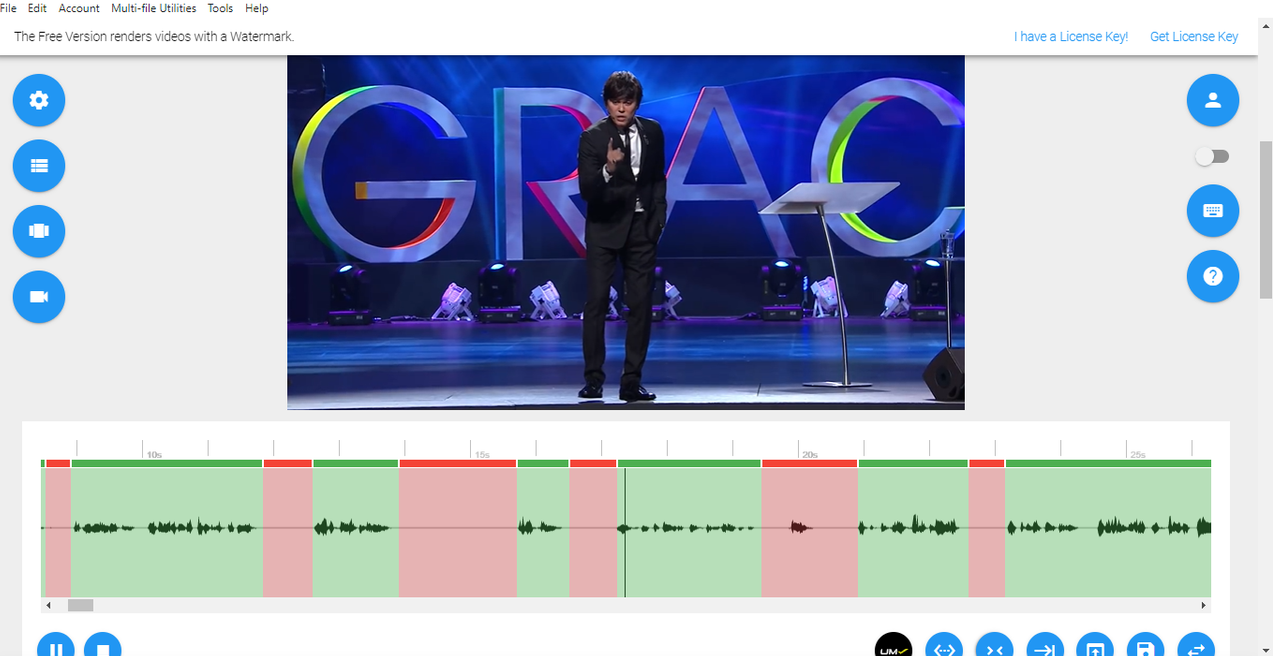Pause playback with the pause button
Screen dimensions: 1273x656
56,645
